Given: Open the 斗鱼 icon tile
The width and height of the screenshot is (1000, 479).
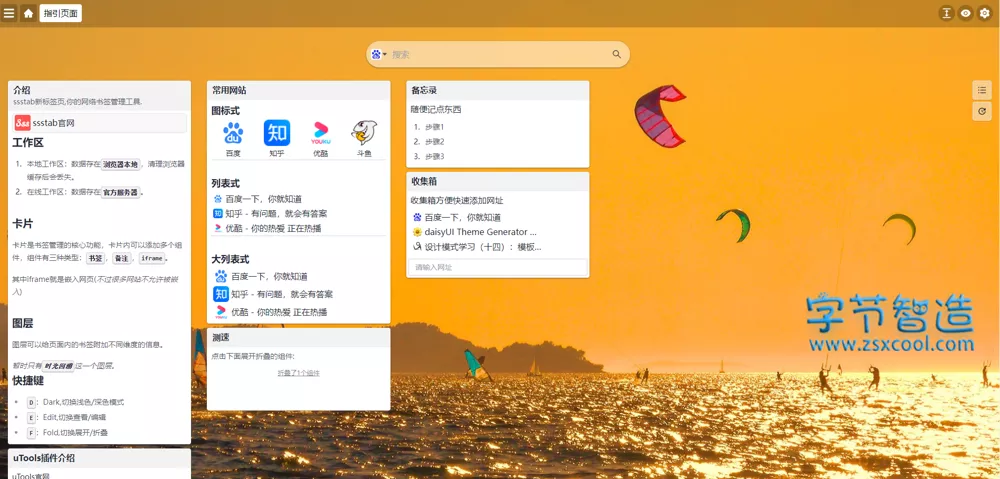Looking at the screenshot, I should pyautogui.click(x=364, y=139).
